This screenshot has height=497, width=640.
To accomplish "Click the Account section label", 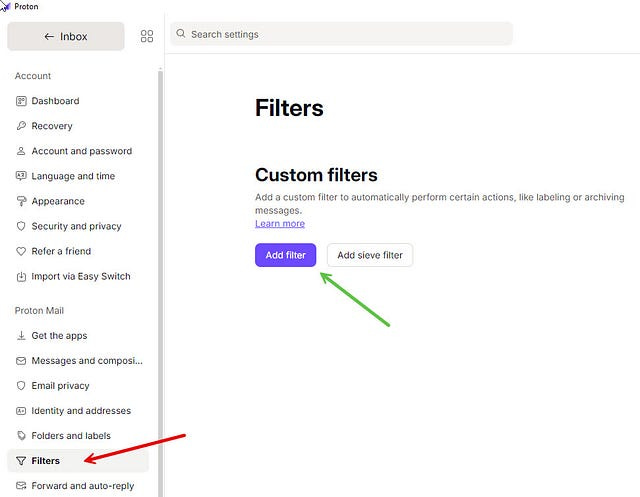I will (33, 76).
